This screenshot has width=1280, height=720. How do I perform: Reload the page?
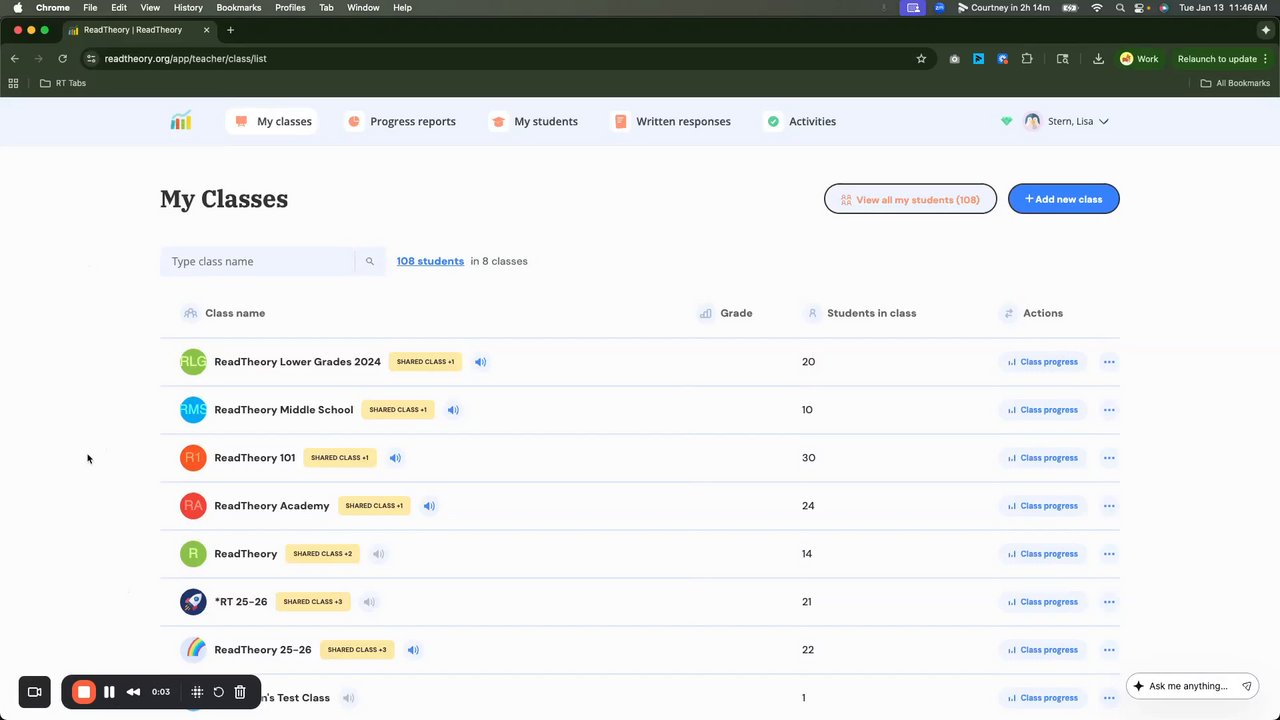point(62,59)
